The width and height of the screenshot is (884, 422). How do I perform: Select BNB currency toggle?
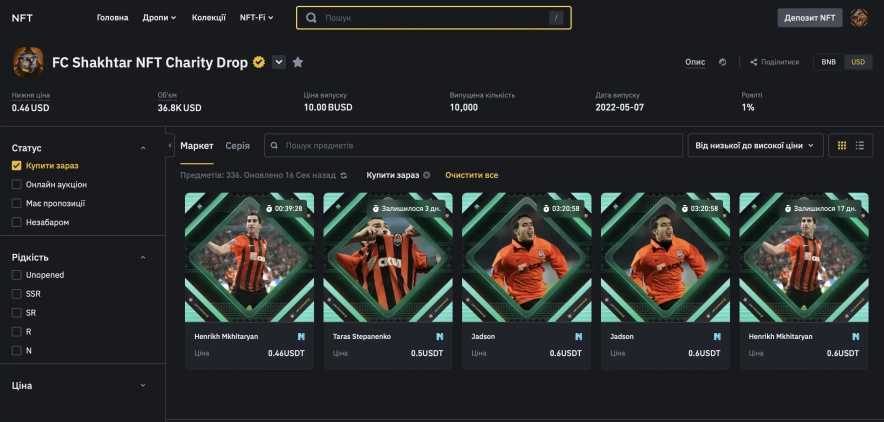829,62
